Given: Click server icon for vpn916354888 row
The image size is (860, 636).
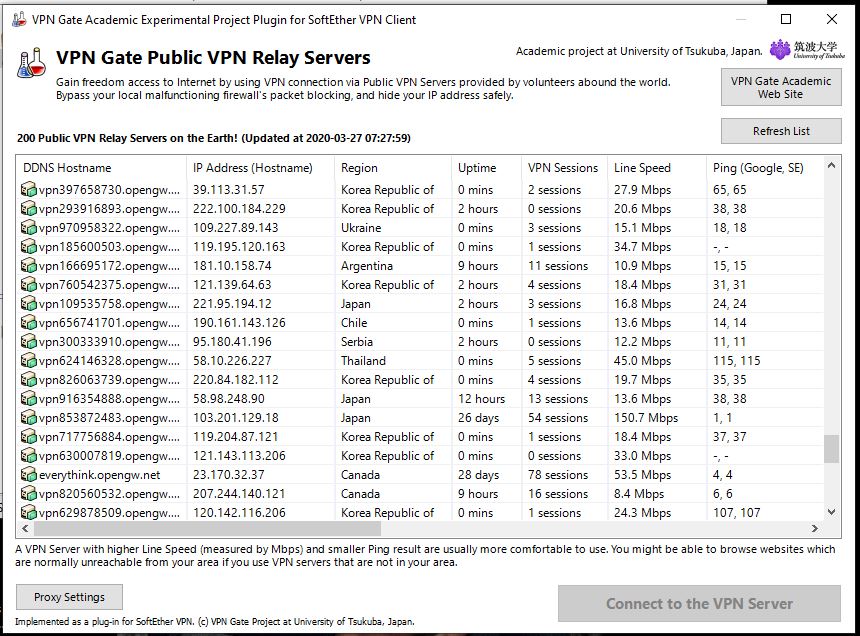Looking at the screenshot, I should pyautogui.click(x=29, y=399).
